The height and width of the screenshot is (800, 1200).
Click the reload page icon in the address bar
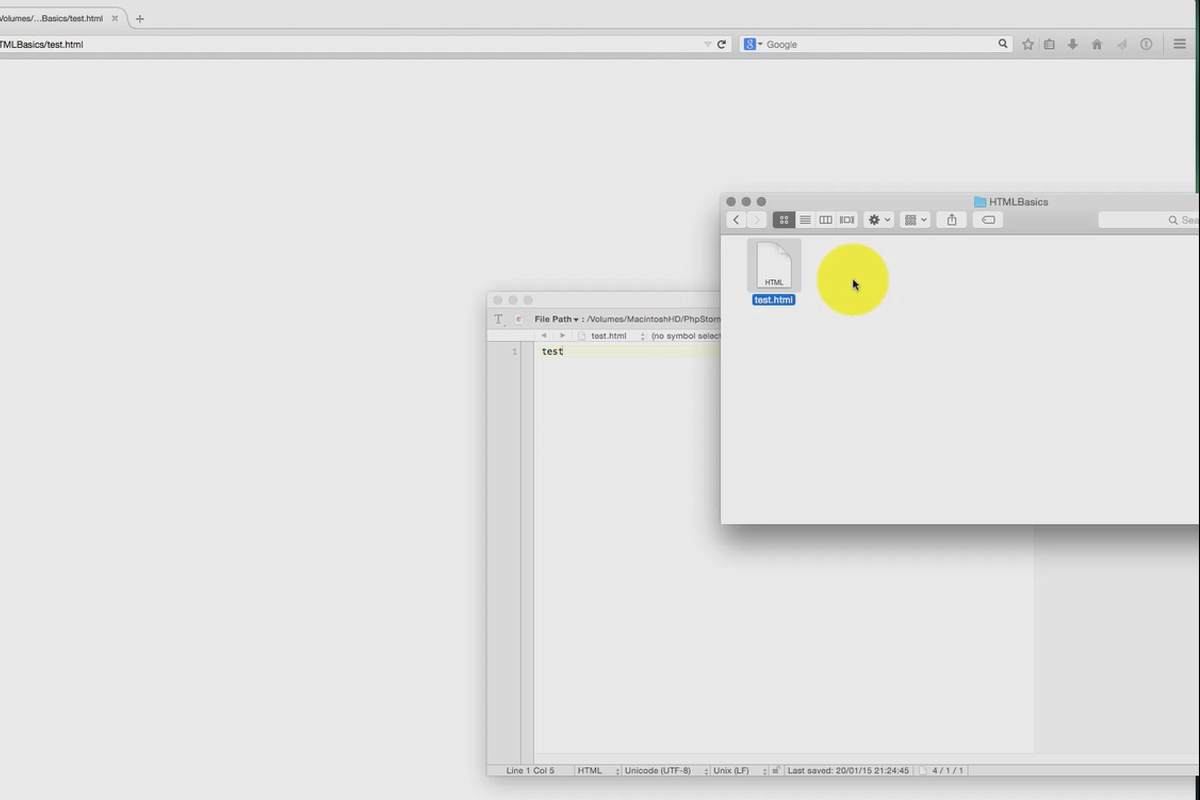point(722,44)
